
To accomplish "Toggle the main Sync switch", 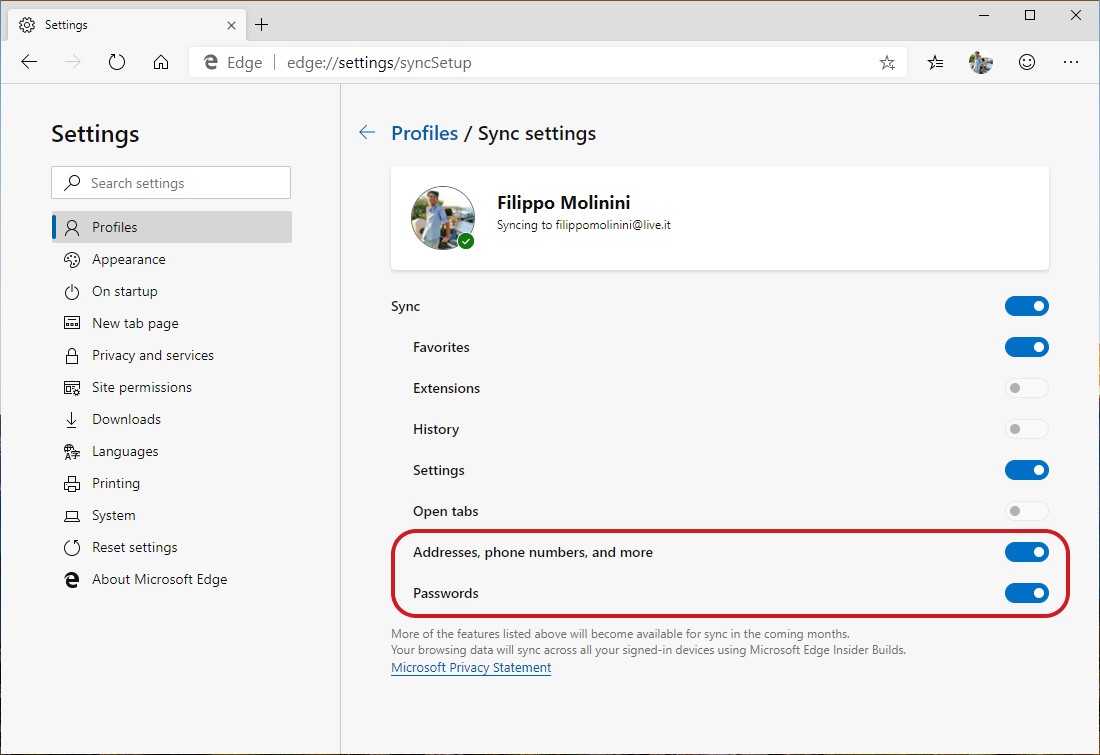I will pos(1026,306).
